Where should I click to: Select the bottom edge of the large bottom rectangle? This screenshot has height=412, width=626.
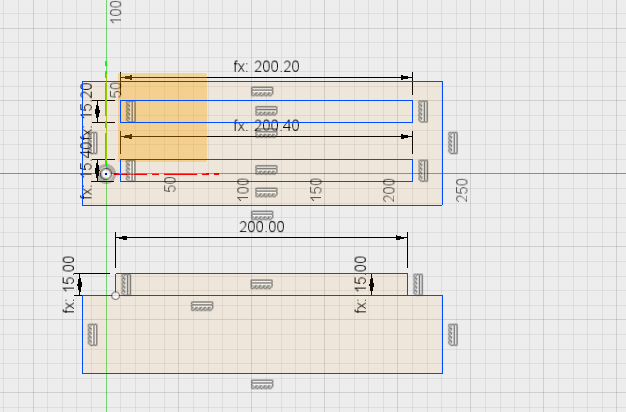tap(262, 373)
